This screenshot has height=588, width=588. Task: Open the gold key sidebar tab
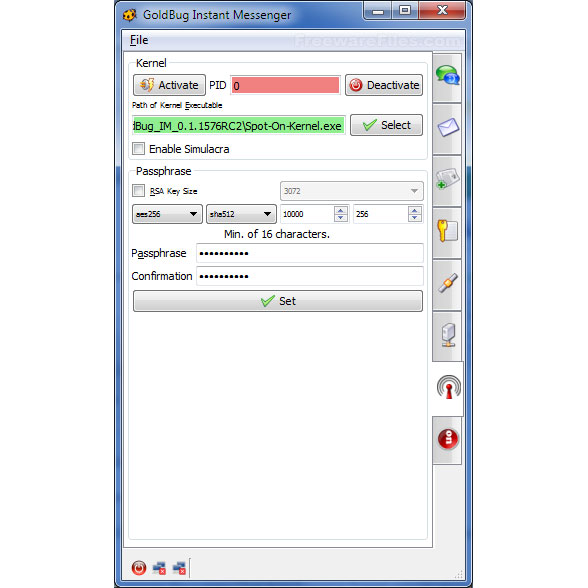point(447,232)
